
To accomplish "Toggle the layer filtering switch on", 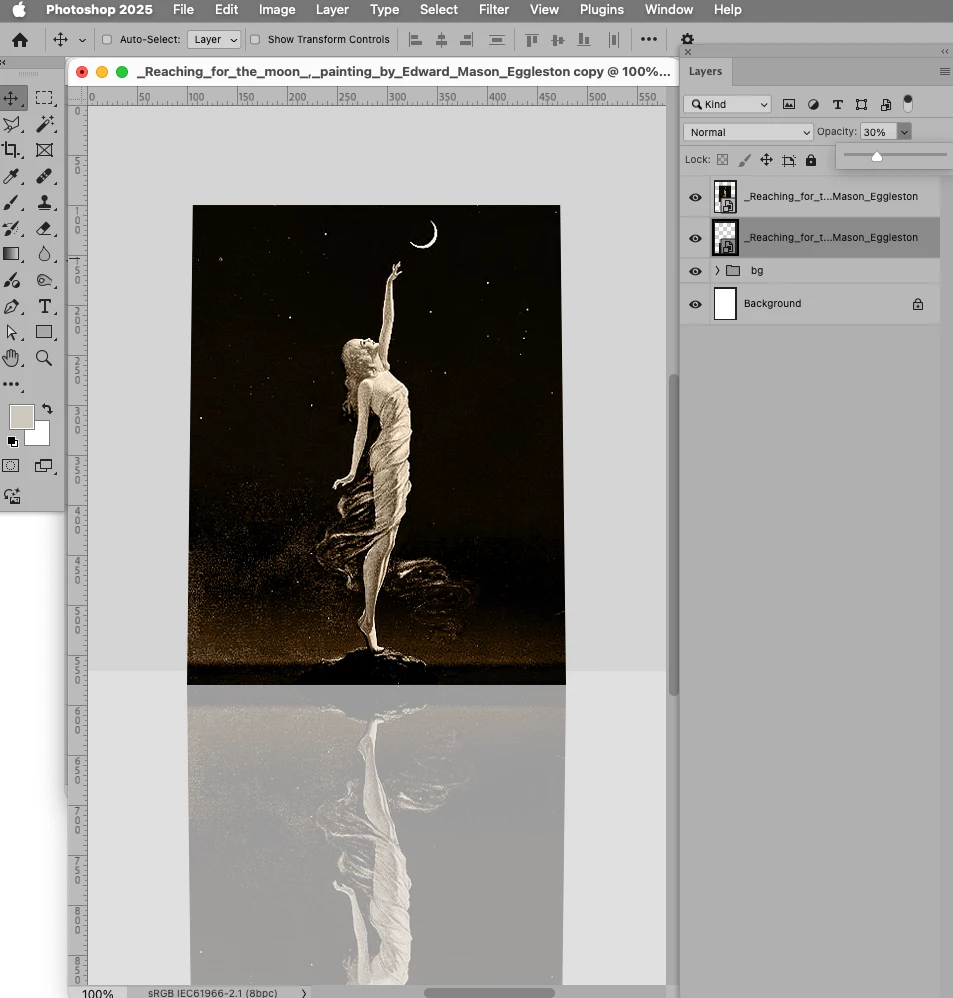I will click(908, 104).
